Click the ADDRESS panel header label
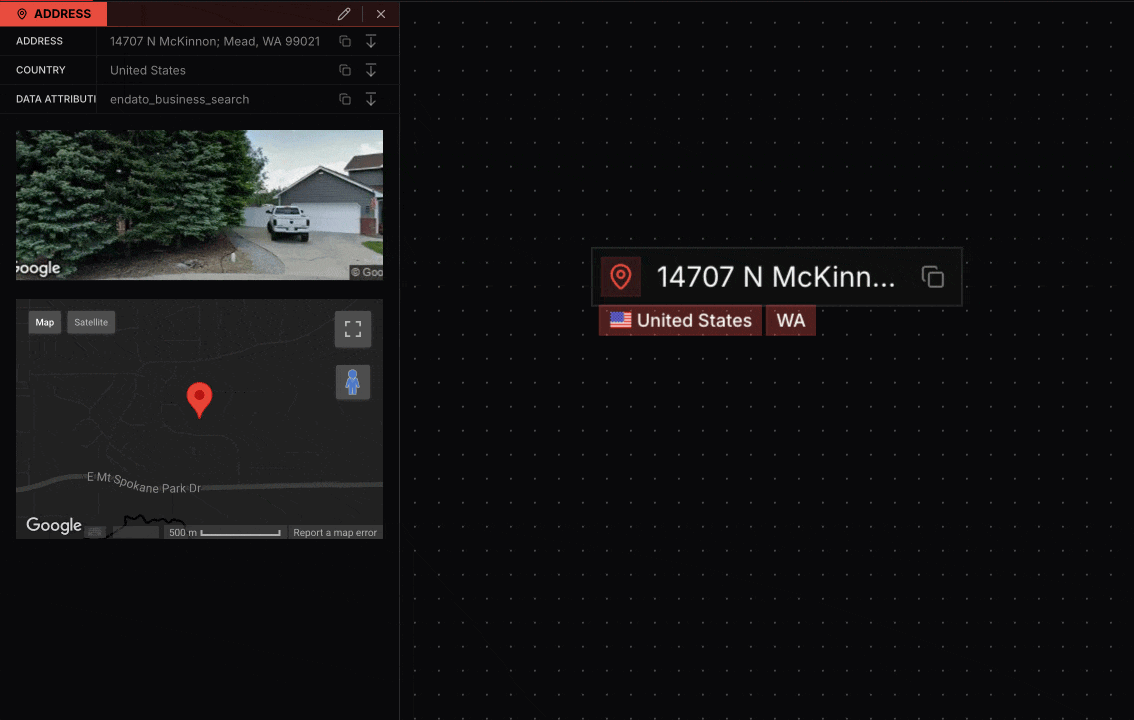 coord(54,14)
